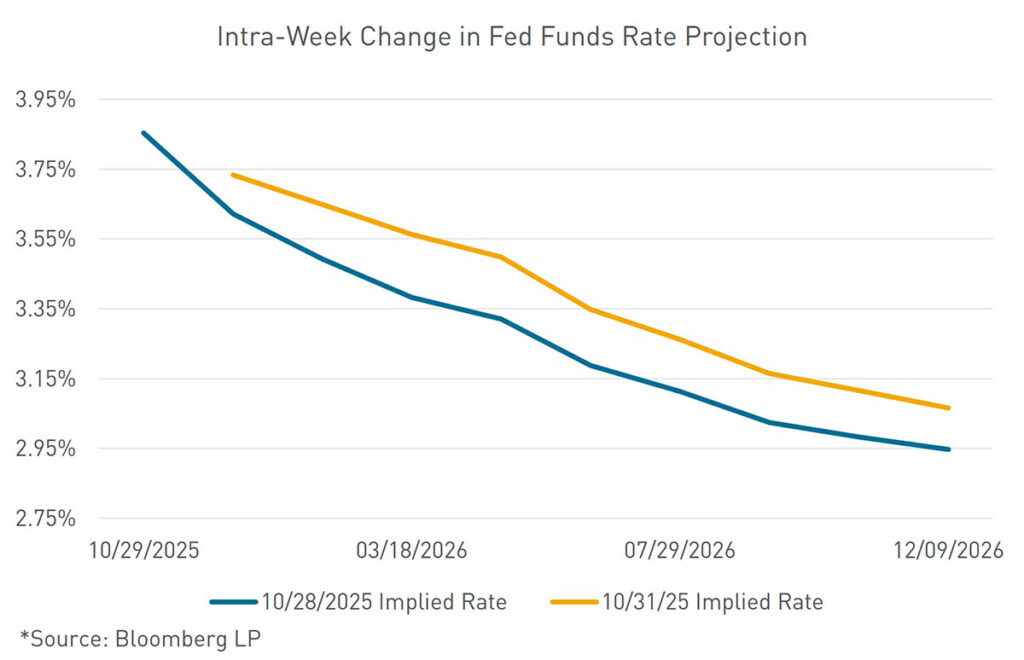The width and height of the screenshot is (1024, 660).
Task: Click the "10/31/25 Implied Rate" legend label
Action: click(x=713, y=602)
